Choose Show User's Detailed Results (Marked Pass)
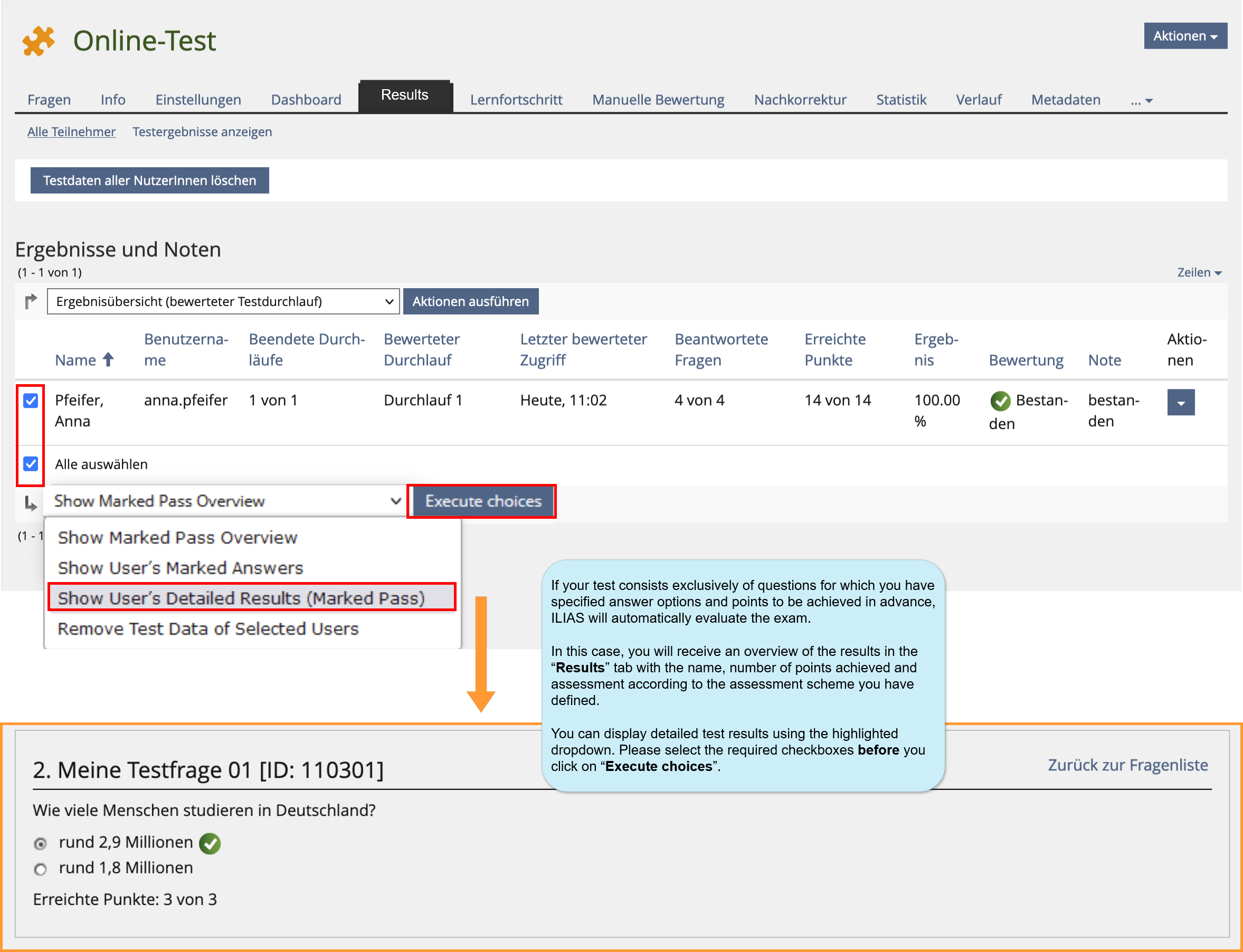 pyautogui.click(x=252, y=598)
